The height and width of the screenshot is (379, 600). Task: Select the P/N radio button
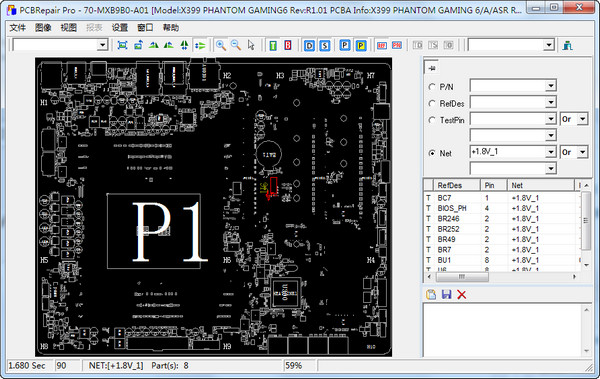(432, 87)
